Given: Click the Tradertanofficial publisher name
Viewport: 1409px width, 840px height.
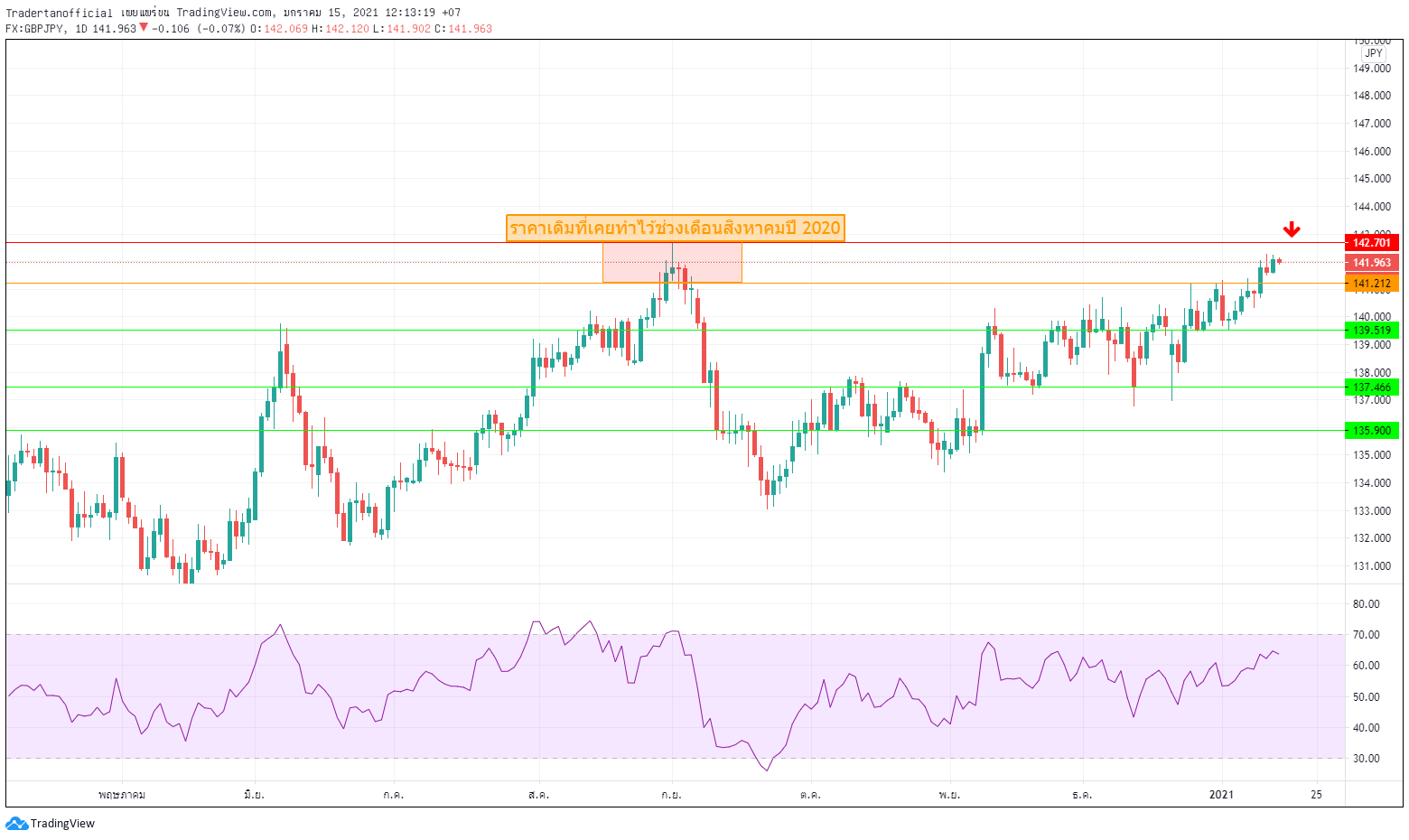Looking at the screenshot, I should click(x=60, y=13).
